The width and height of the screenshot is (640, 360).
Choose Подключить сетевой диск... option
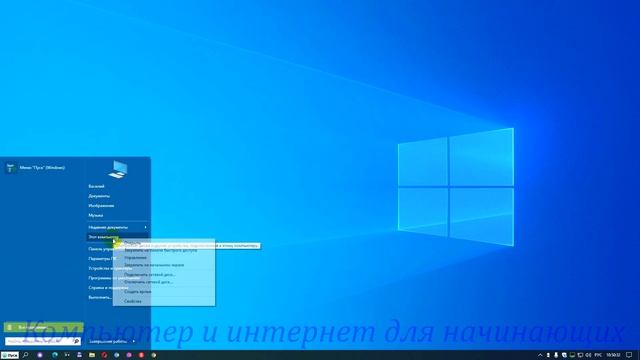click(x=150, y=275)
